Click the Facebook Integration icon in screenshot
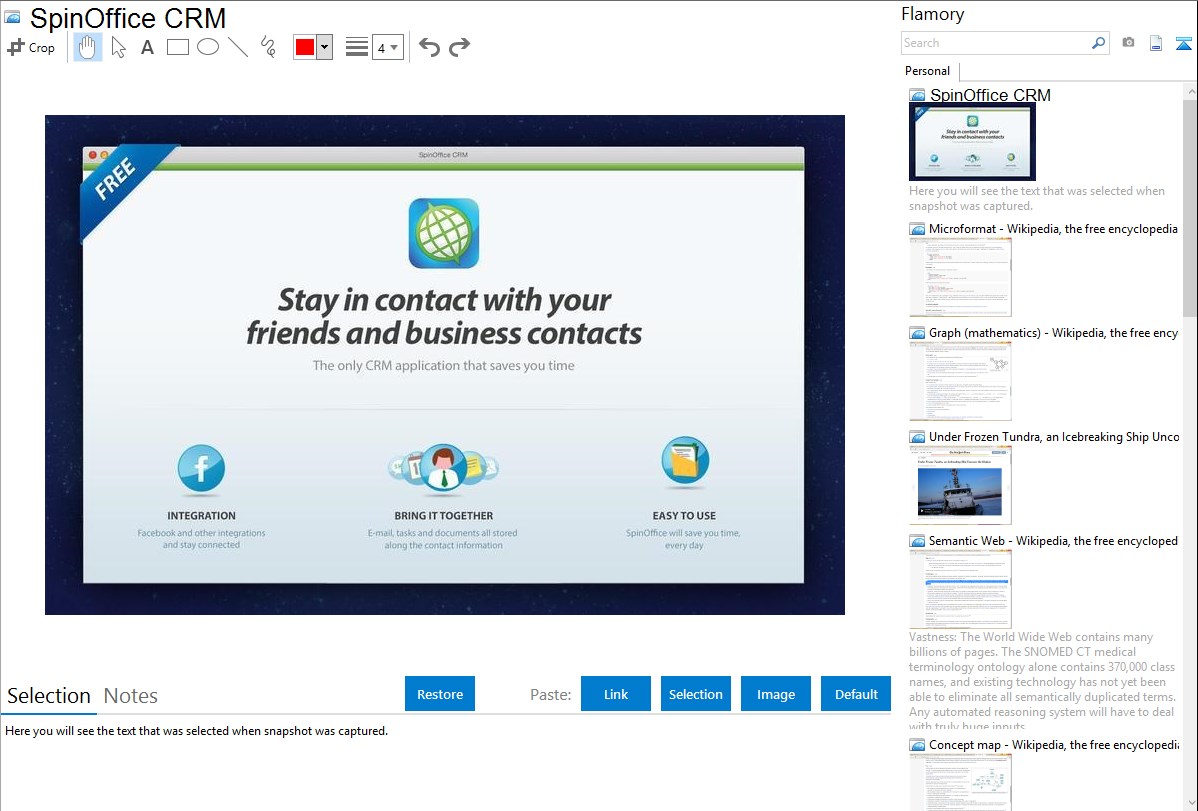 click(201, 468)
